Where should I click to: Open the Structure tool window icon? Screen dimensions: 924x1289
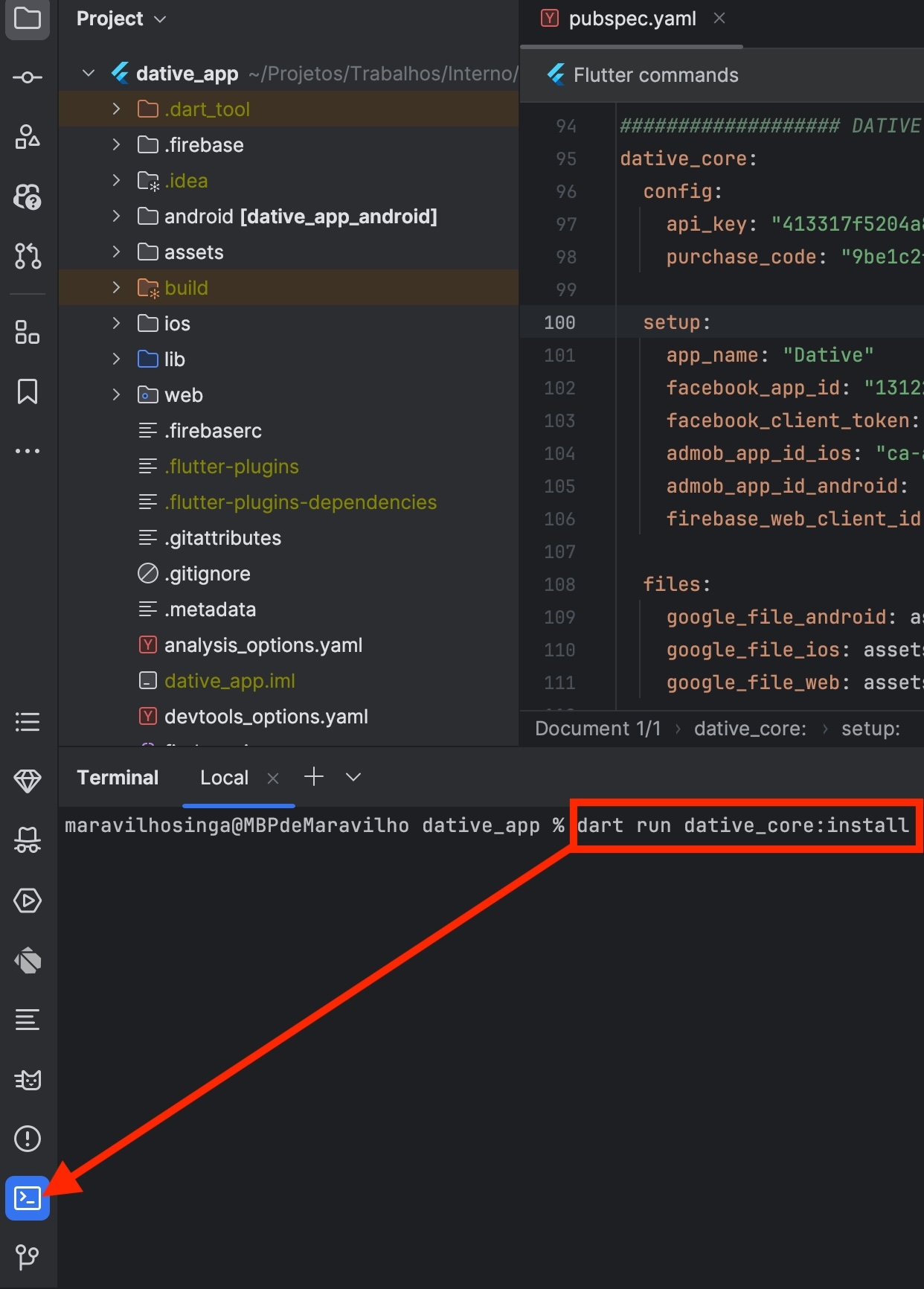pos(28,332)
